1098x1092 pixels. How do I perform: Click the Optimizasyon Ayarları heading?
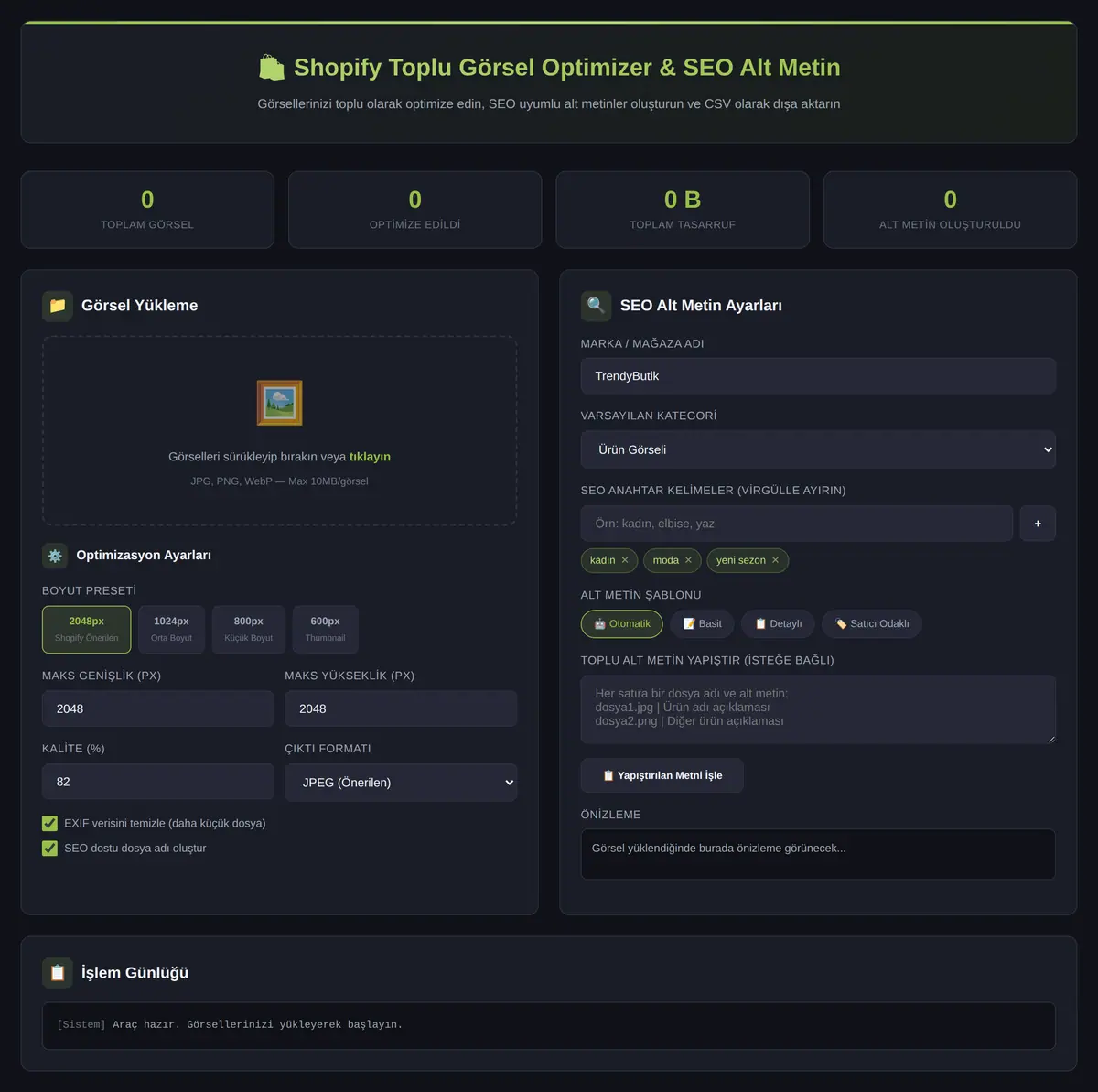coord(144,556)
